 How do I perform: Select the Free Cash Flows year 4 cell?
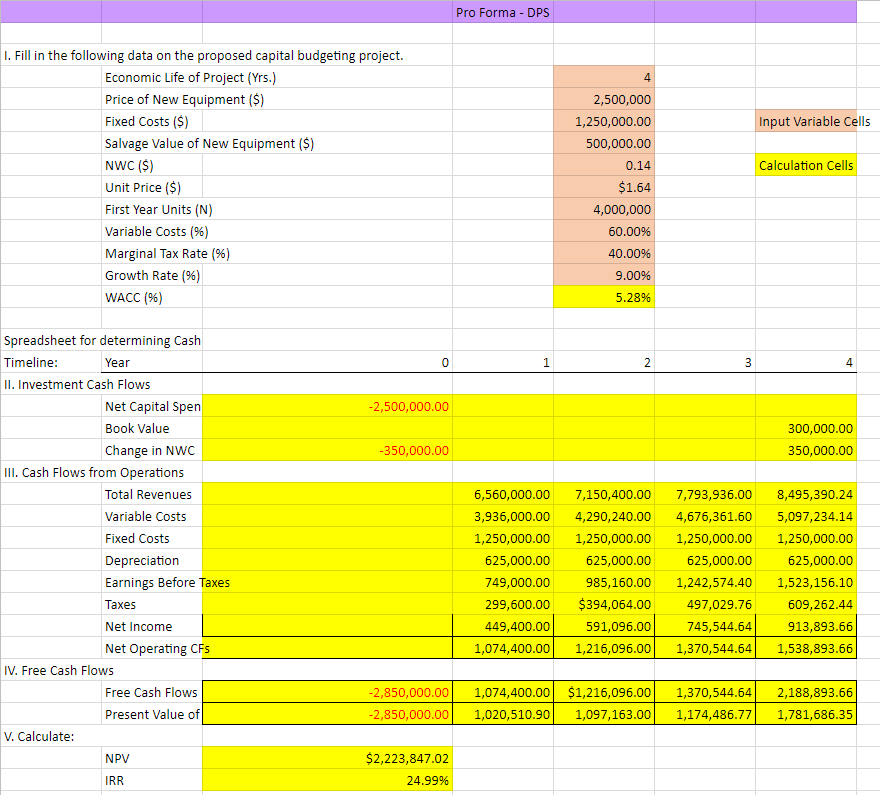click(x=806, y=693)
